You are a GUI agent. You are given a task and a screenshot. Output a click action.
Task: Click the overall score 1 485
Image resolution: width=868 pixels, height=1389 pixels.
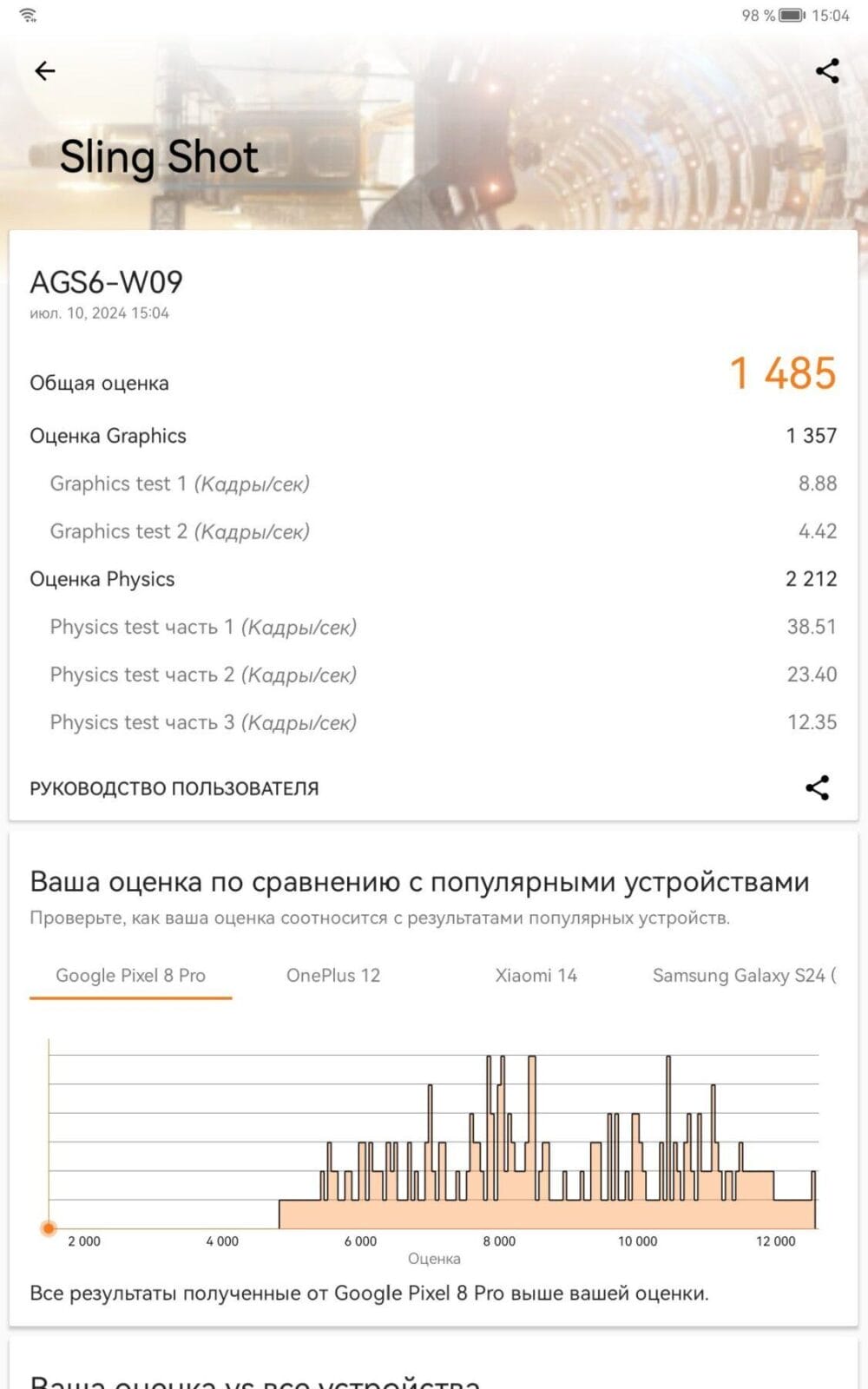pyautogui.click(x=782, y=373)
